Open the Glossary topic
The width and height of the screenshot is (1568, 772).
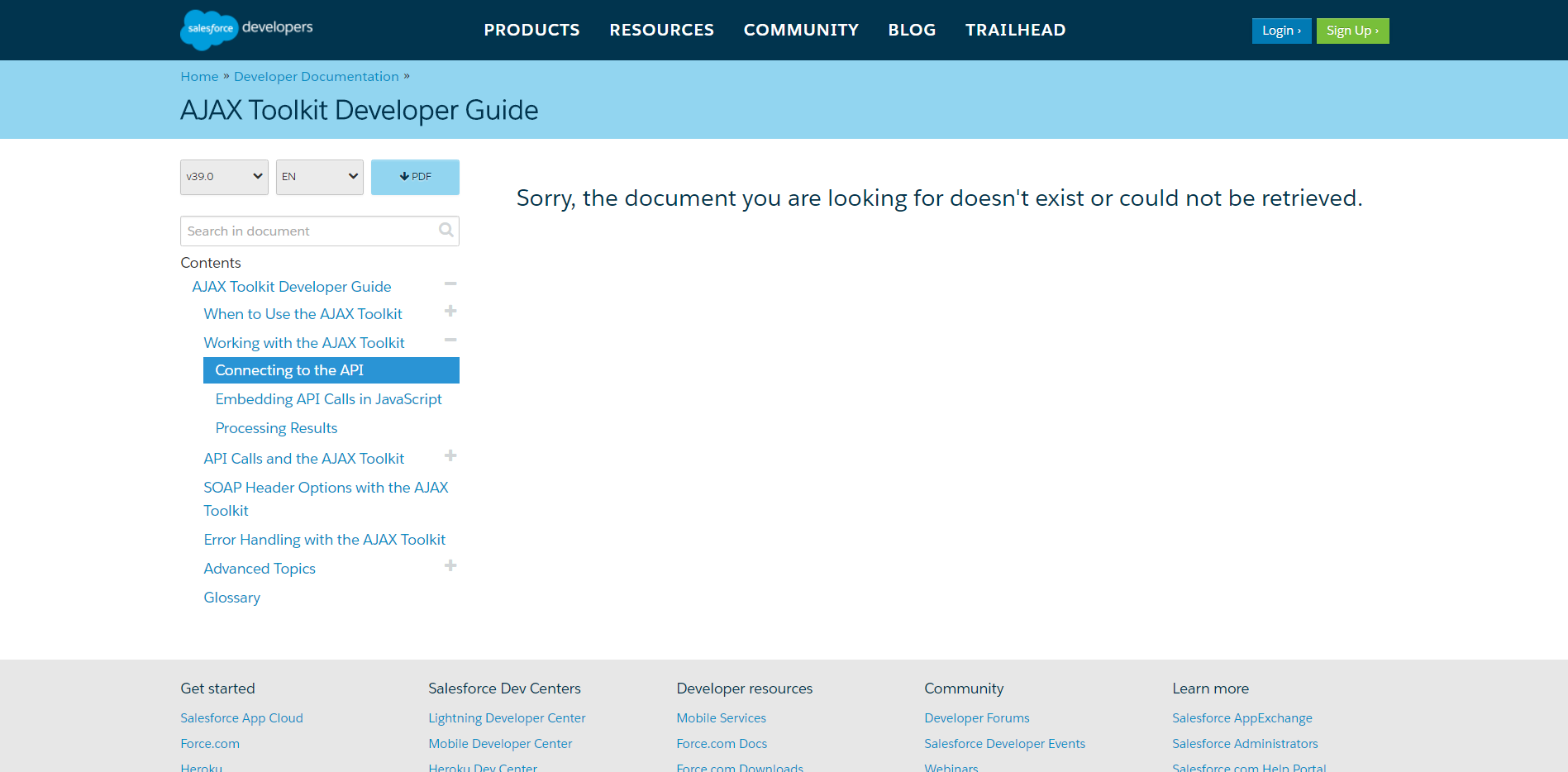pyautogui.click(x=231, y=598)
